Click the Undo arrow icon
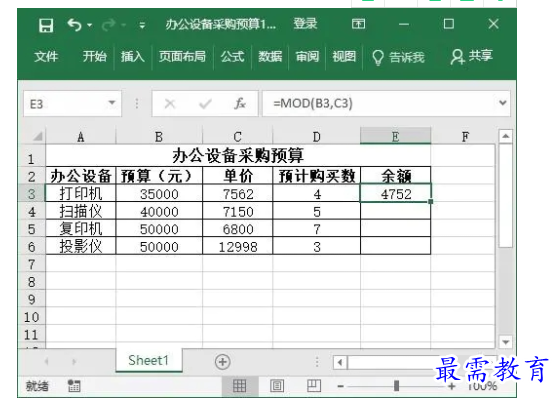The width and height of the screenshot is (557, 401). click(x=75, y=25)
